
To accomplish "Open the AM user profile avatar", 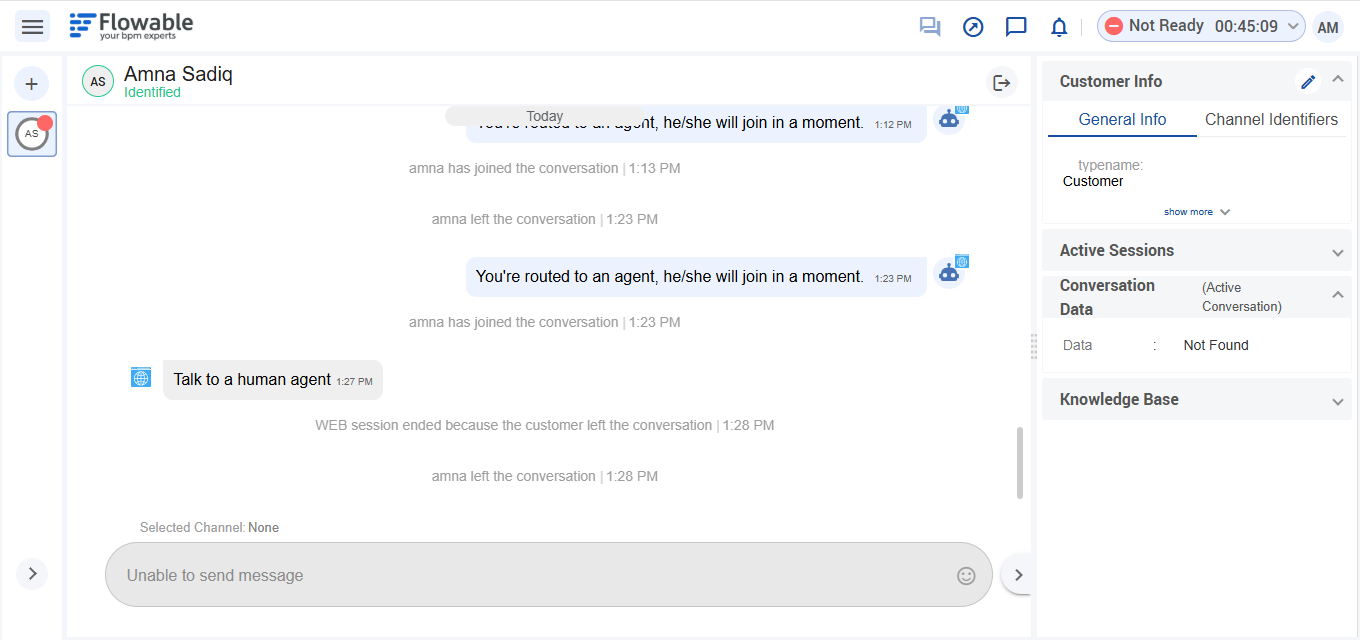I will (x=1327, y=27).
